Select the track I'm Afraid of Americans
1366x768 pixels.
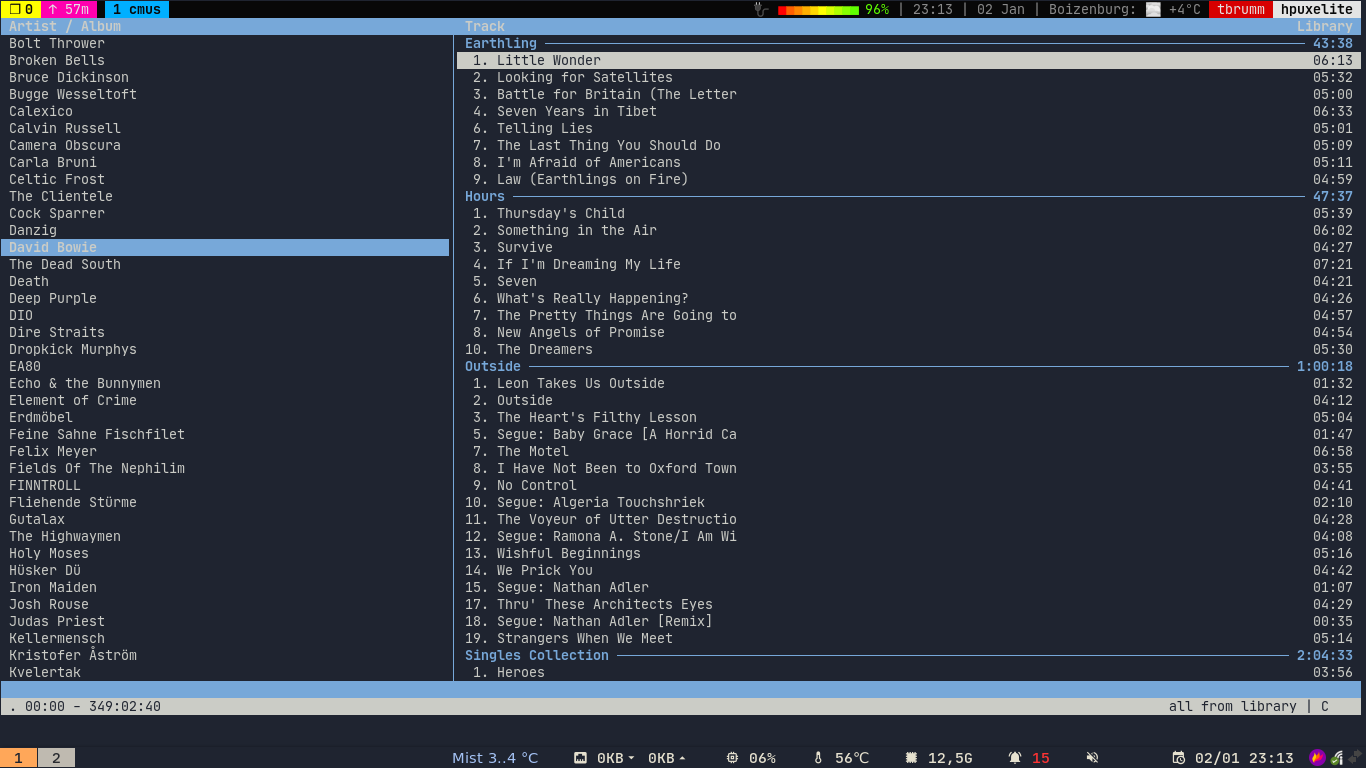pyautogui.click(x=588, y=162)
